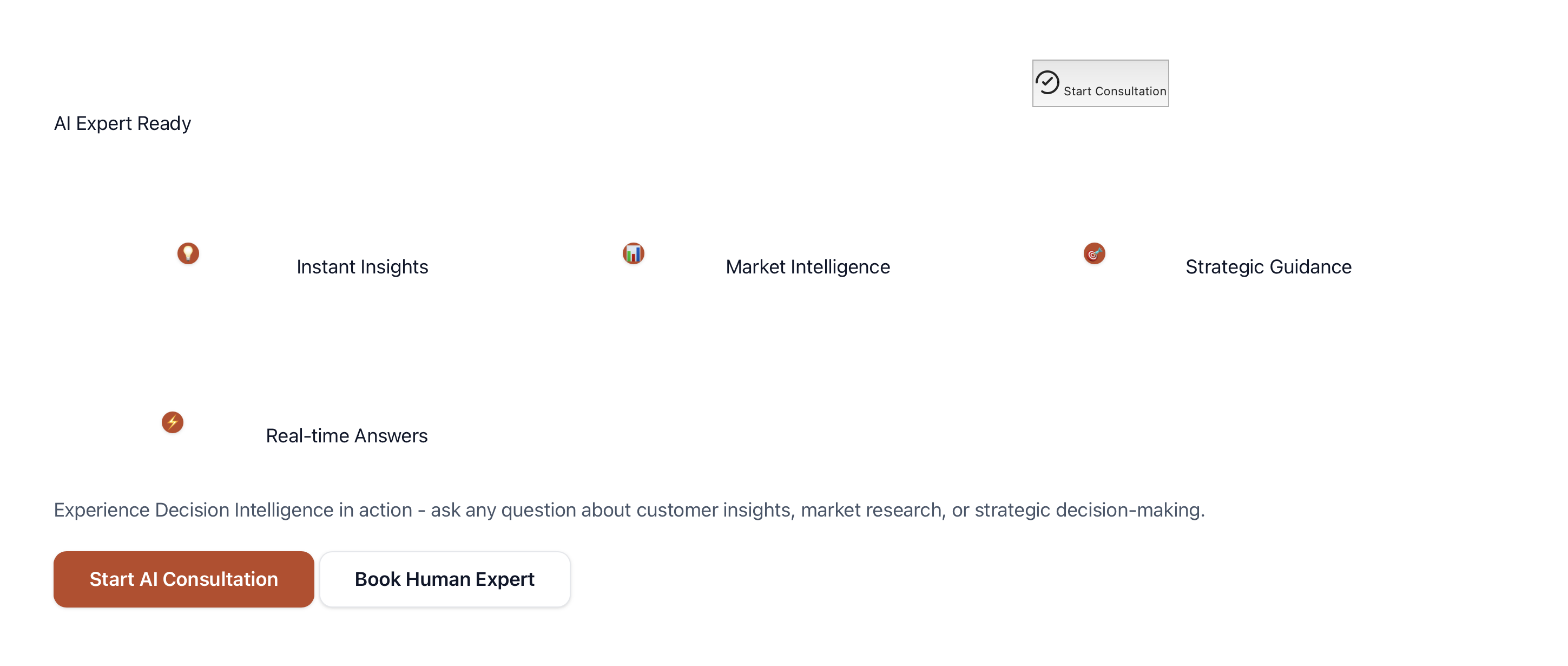The width and height of the screenshot is (1568, 666).
Task: Click the word 'Ready' in the heading
Action: tap(164, 123)
